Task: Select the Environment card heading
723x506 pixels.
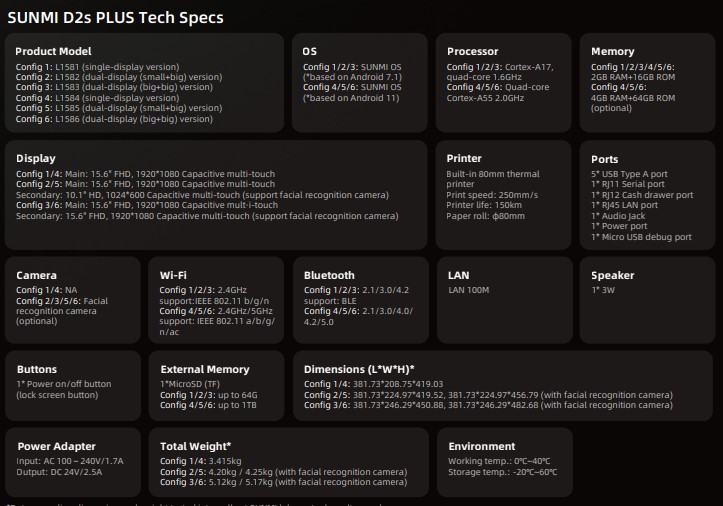Action: (x=482, y=446)
